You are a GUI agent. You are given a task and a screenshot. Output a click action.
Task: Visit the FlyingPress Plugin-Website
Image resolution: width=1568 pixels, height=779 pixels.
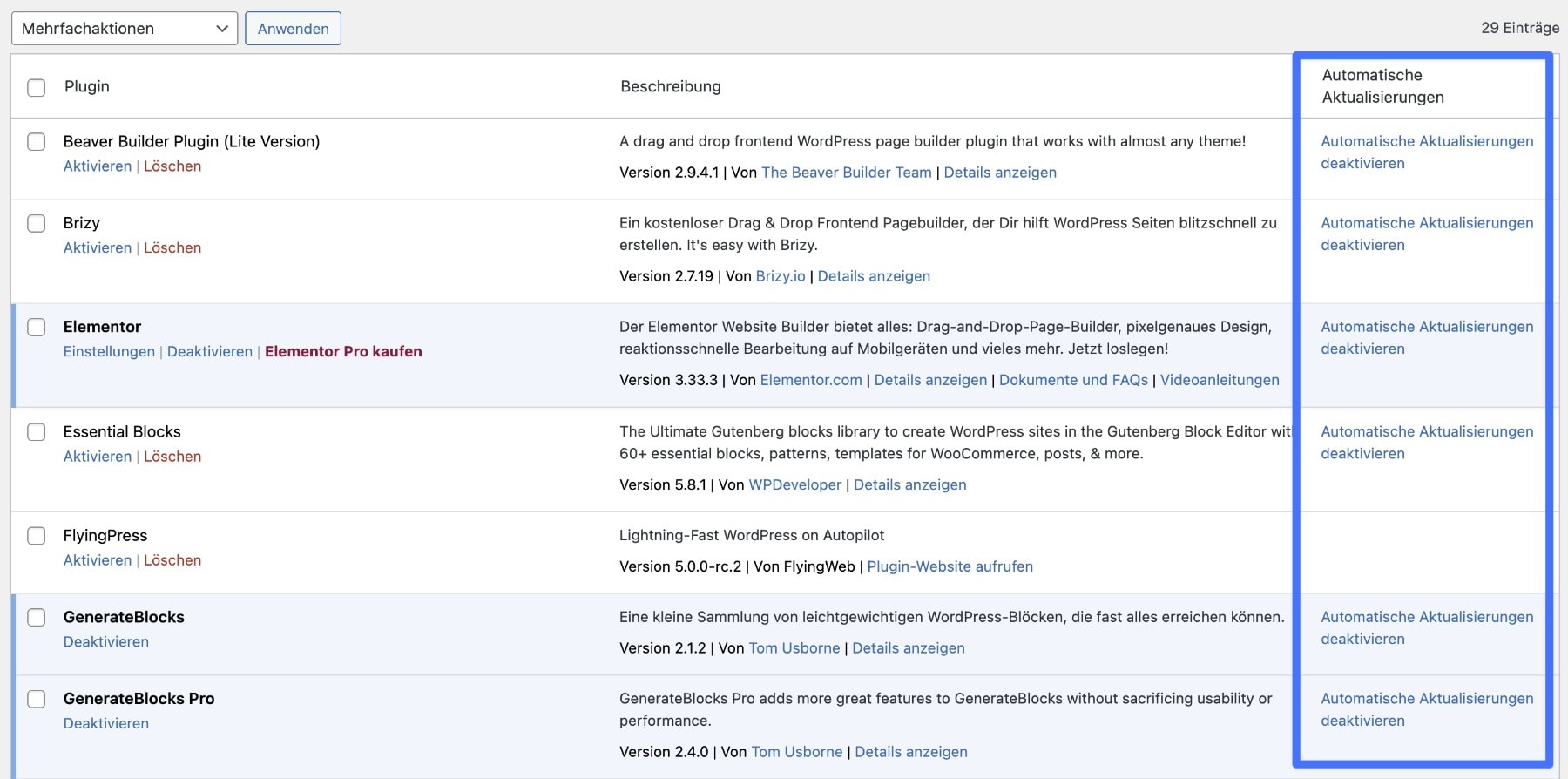coord(950,567)
